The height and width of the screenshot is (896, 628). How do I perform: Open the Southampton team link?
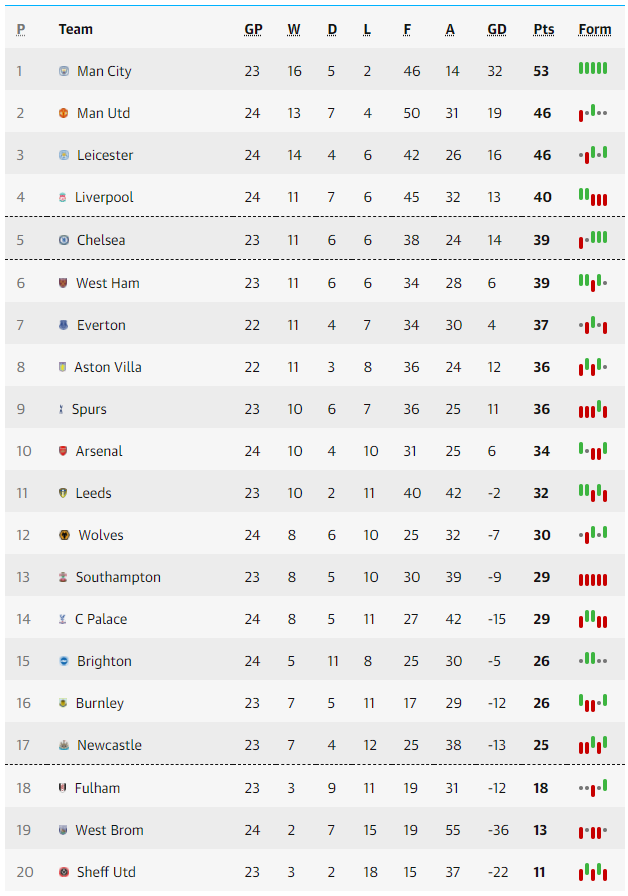[118, 577]
